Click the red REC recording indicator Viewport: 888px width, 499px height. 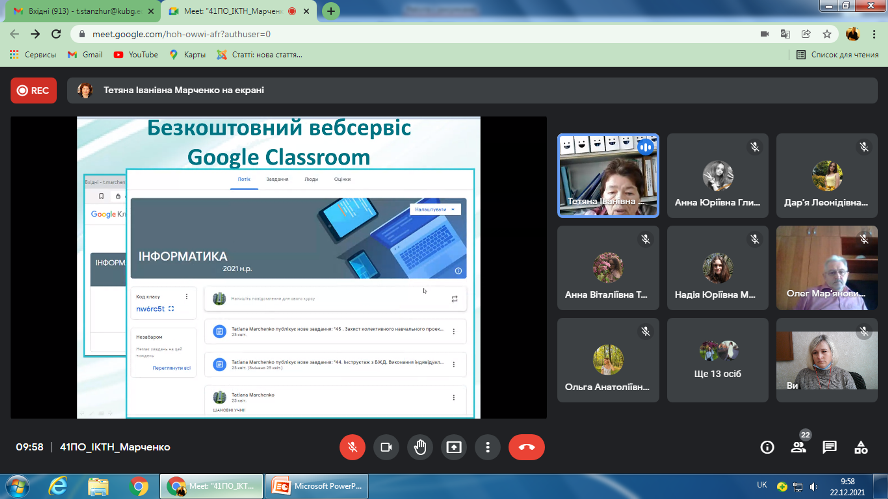point(34,90)
